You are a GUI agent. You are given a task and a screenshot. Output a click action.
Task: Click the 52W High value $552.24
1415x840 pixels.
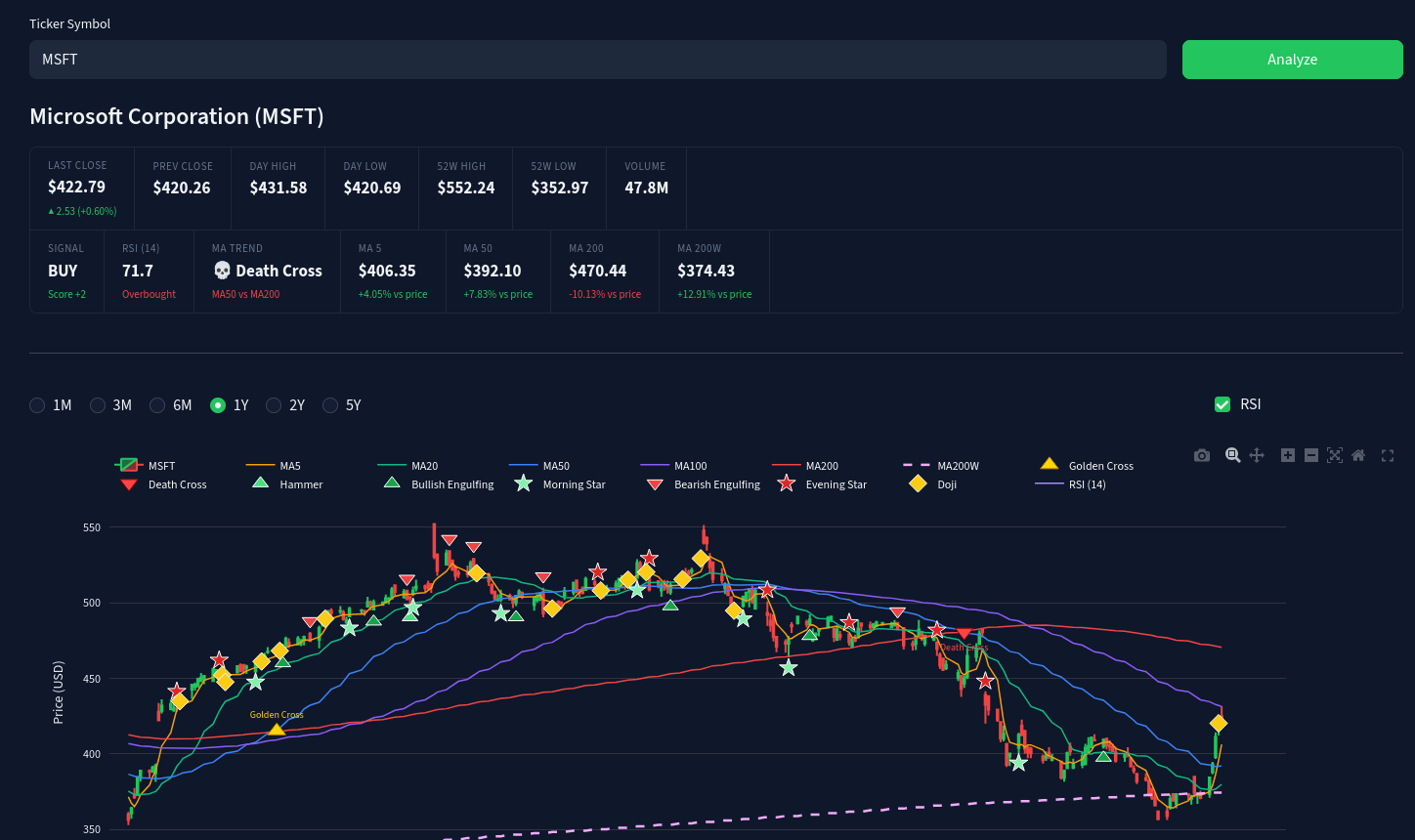pos(466,188)
